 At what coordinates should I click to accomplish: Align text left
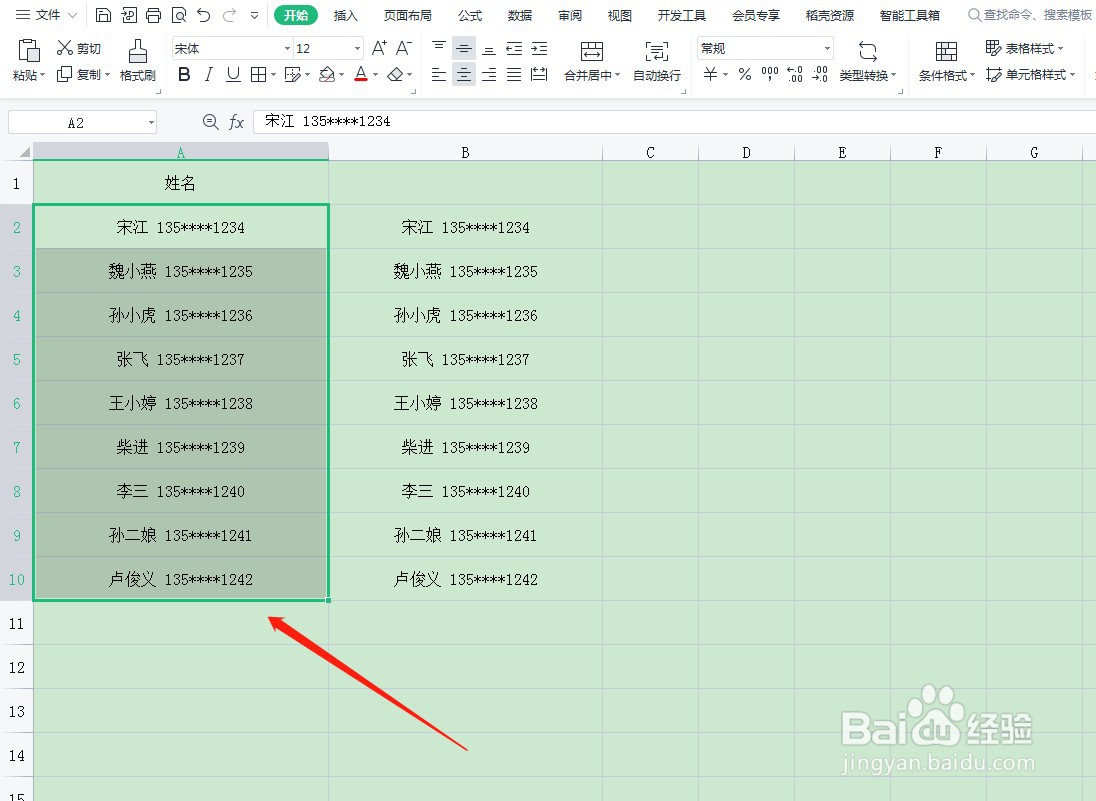click(438, 74)
